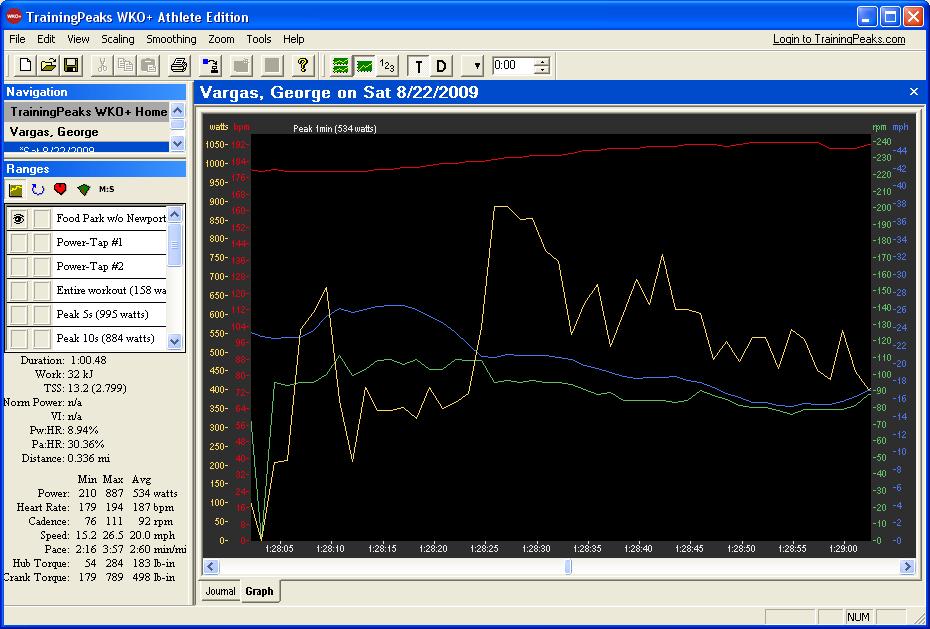Screen dimensions: 930x629
Task: Select the power ranges chart icon
Action: (x=16, y=189)
